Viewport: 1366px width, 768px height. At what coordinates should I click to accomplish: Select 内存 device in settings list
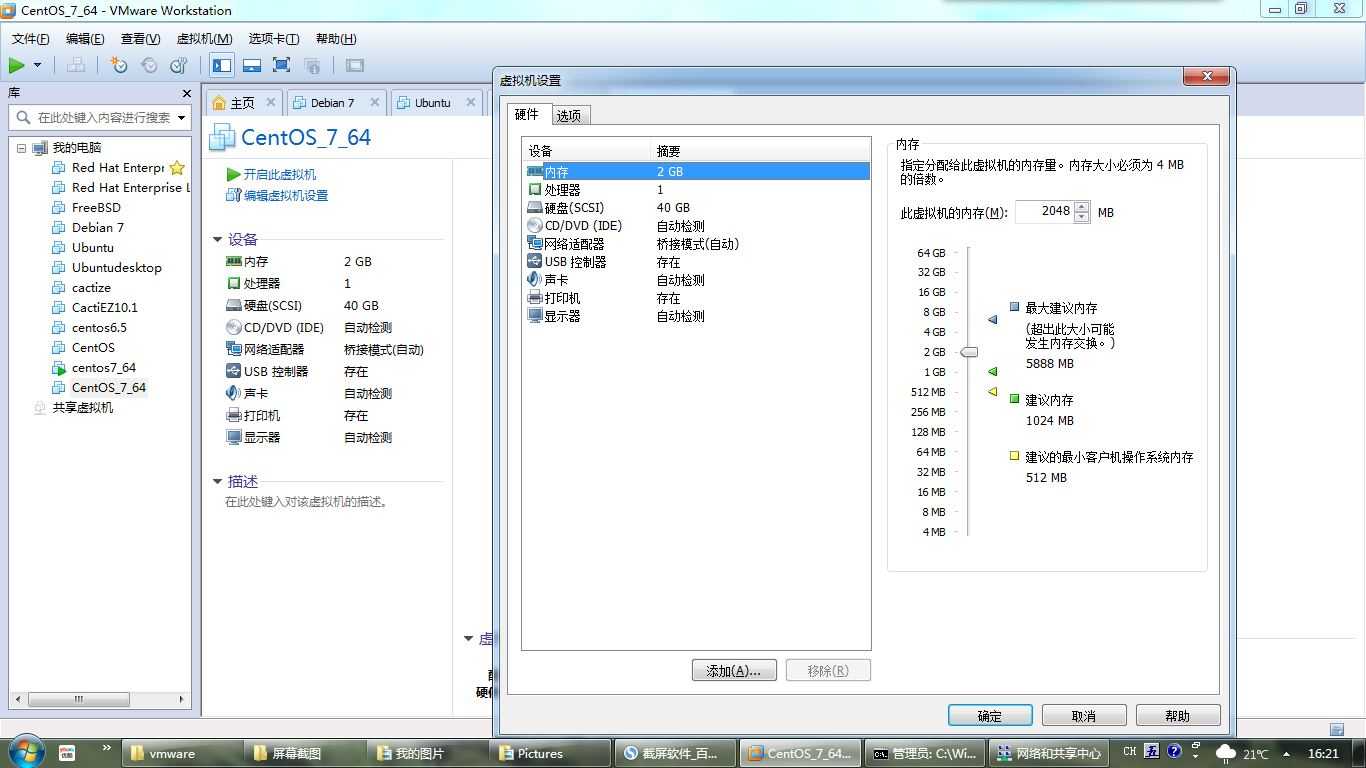pyautogui.click(x=697, y=172)
